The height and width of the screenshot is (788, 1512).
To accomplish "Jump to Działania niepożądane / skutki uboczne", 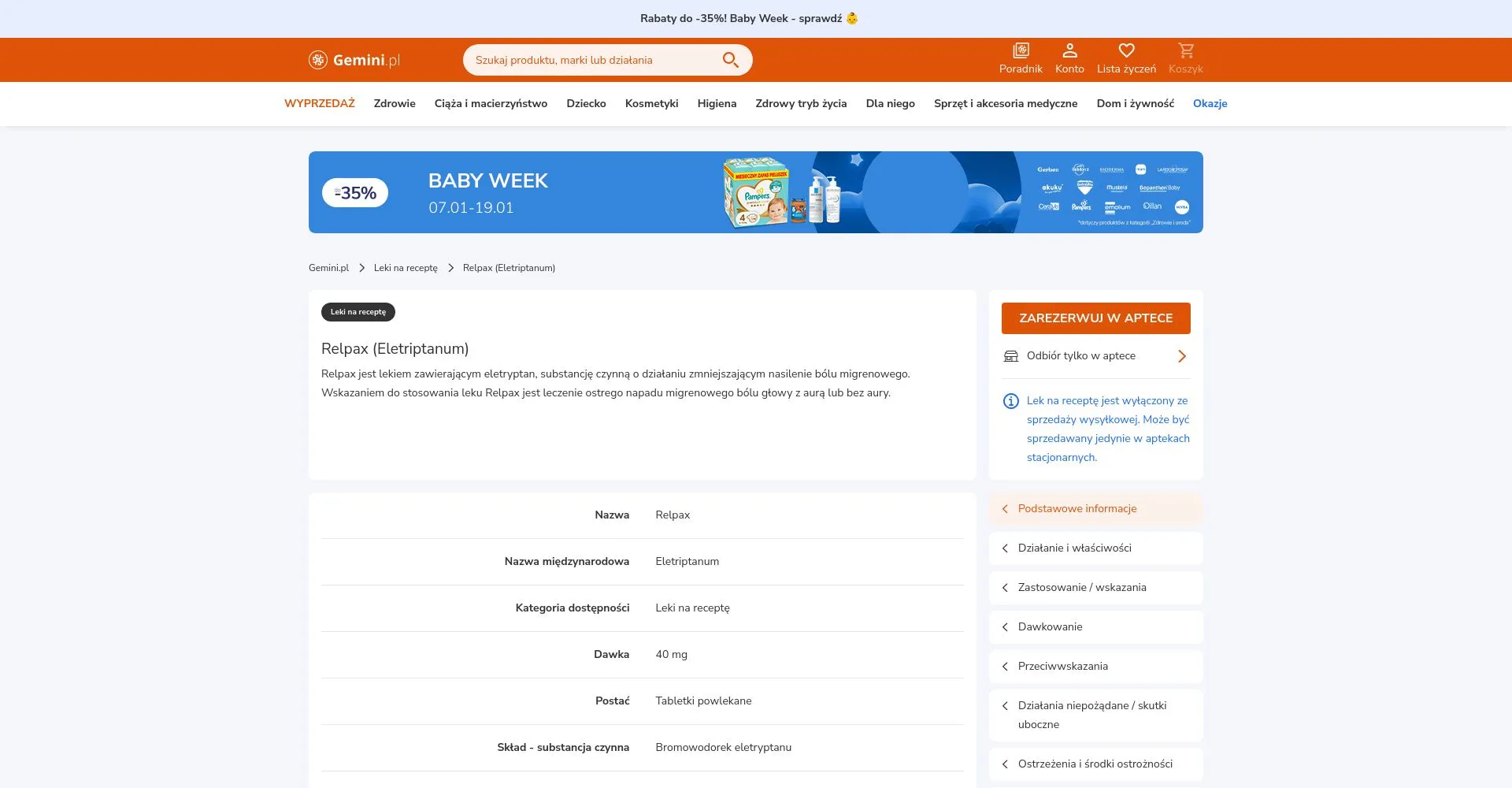I will [1096, 716].
